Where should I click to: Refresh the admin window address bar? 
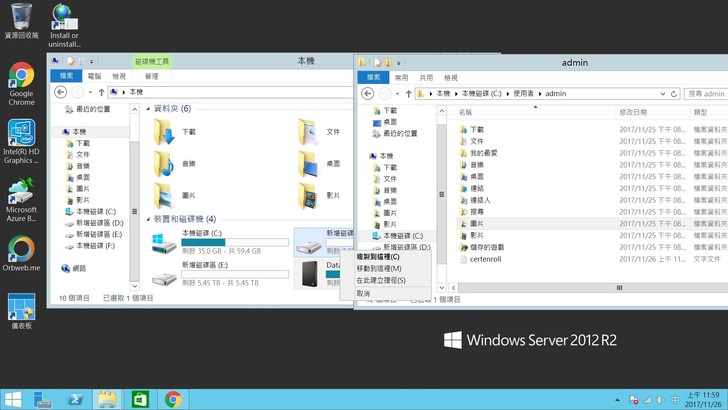point(674,94)
